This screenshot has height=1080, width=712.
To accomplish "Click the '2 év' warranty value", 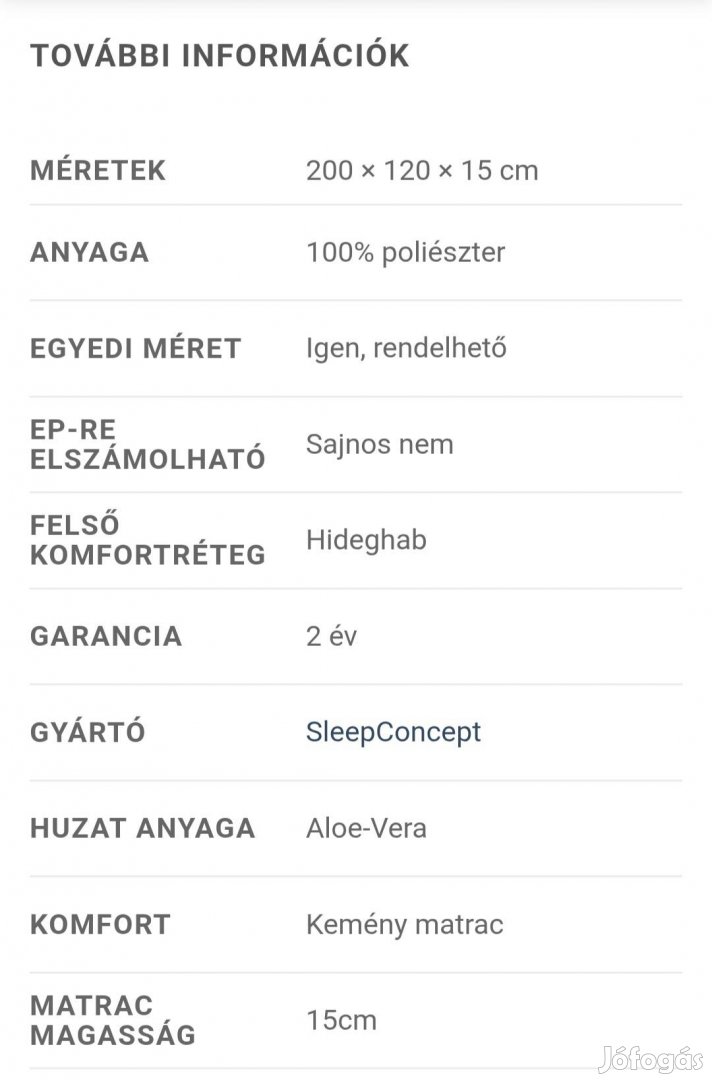I will point(331,636).
